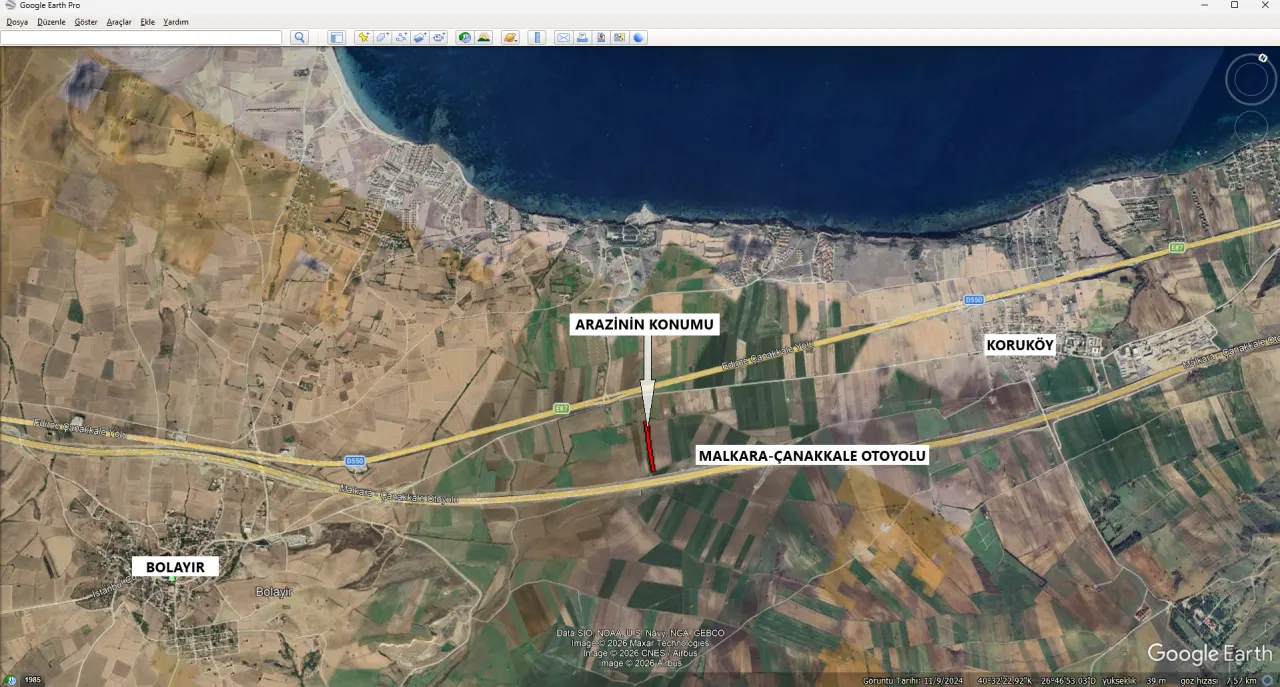The height and width of the screenshot is (687, 1280).
Task: Open the Düzenle menu
Action: [x=51, y=21]
